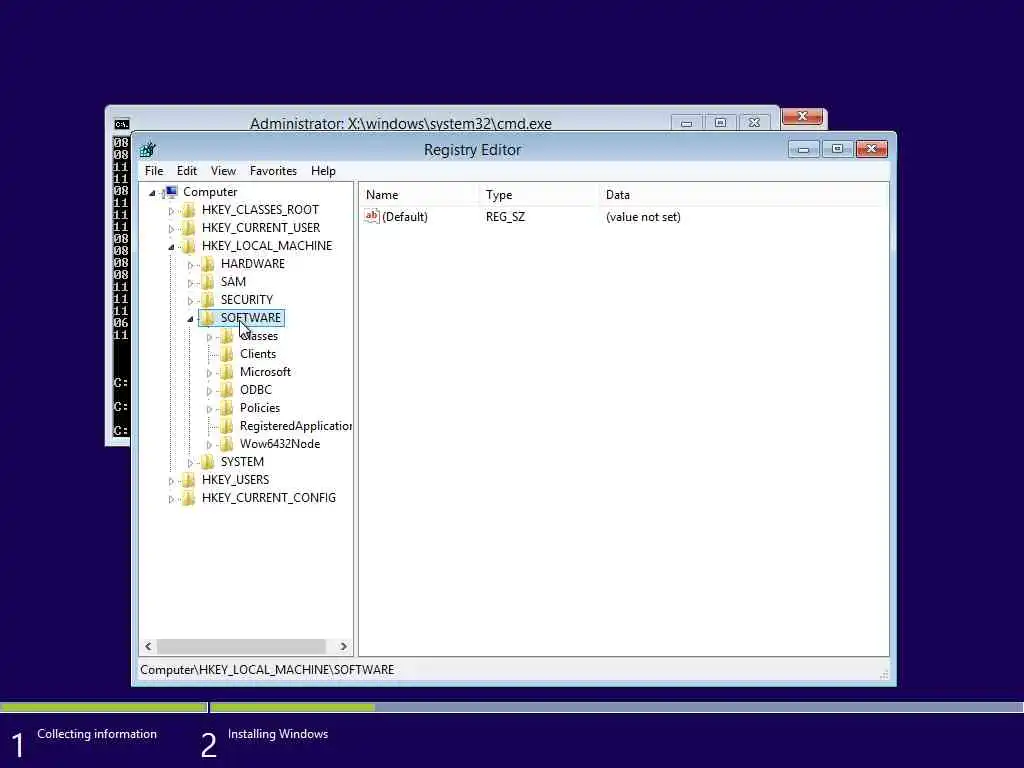Select the Policies key label
1024x768 pixels.
coord(260,408)
